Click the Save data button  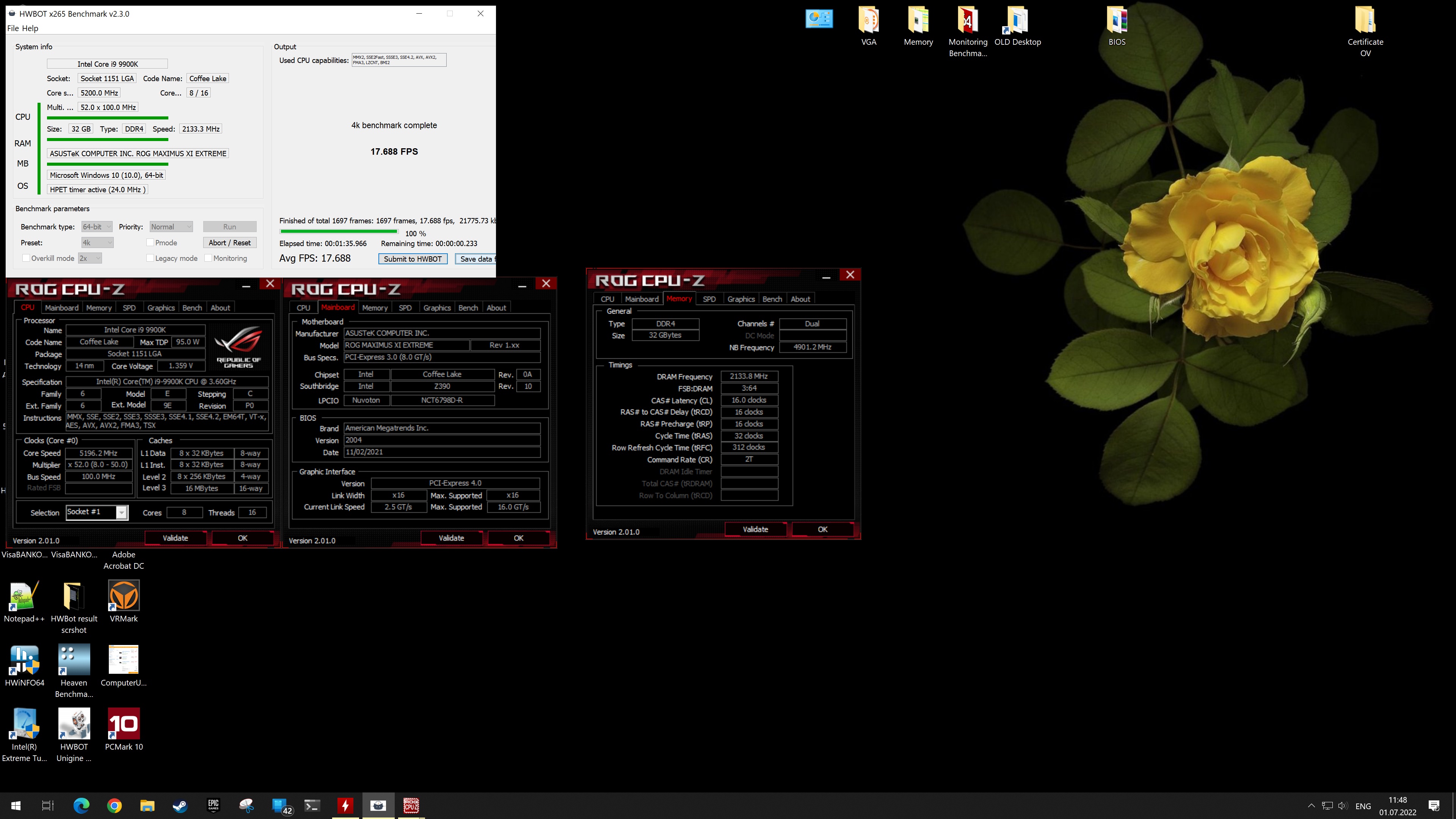[x=475, y=259]
